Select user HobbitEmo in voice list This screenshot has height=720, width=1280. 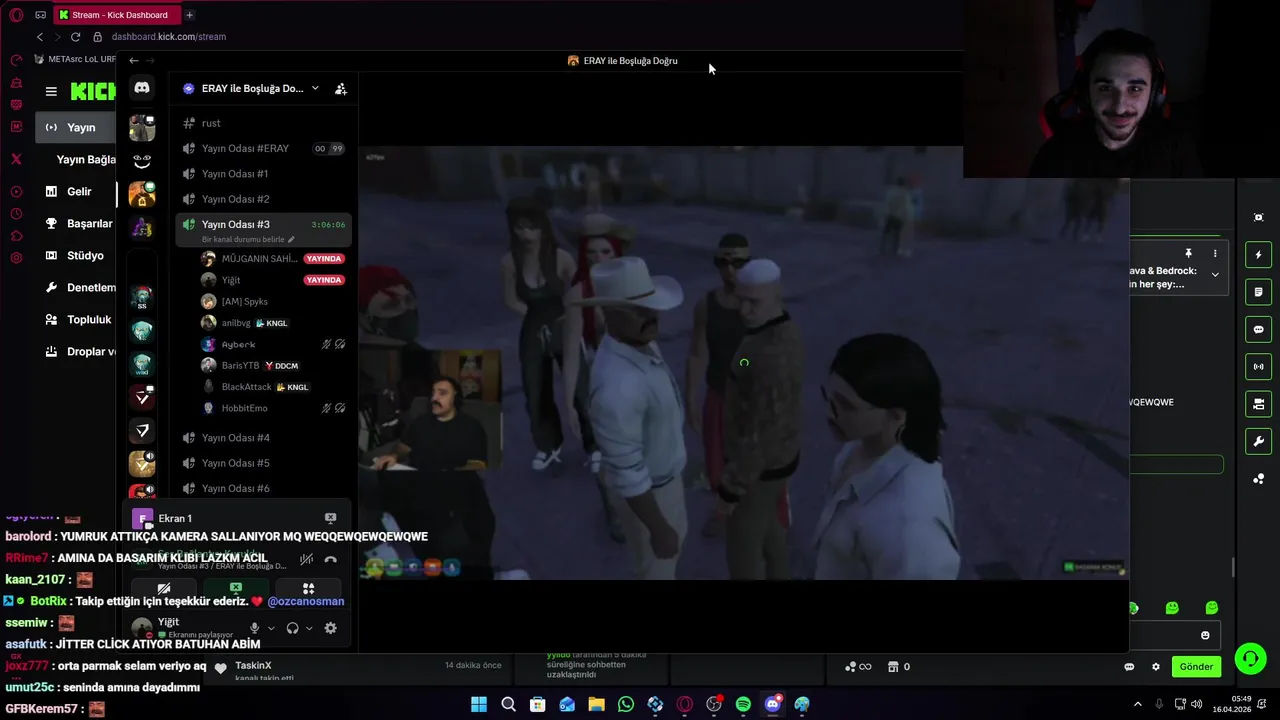(244, 408)
